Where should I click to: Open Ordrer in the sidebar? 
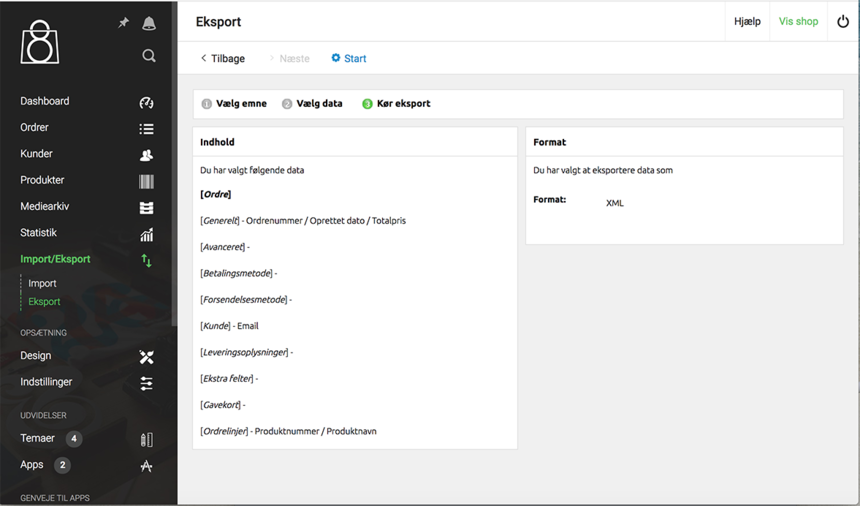(35, 128)
